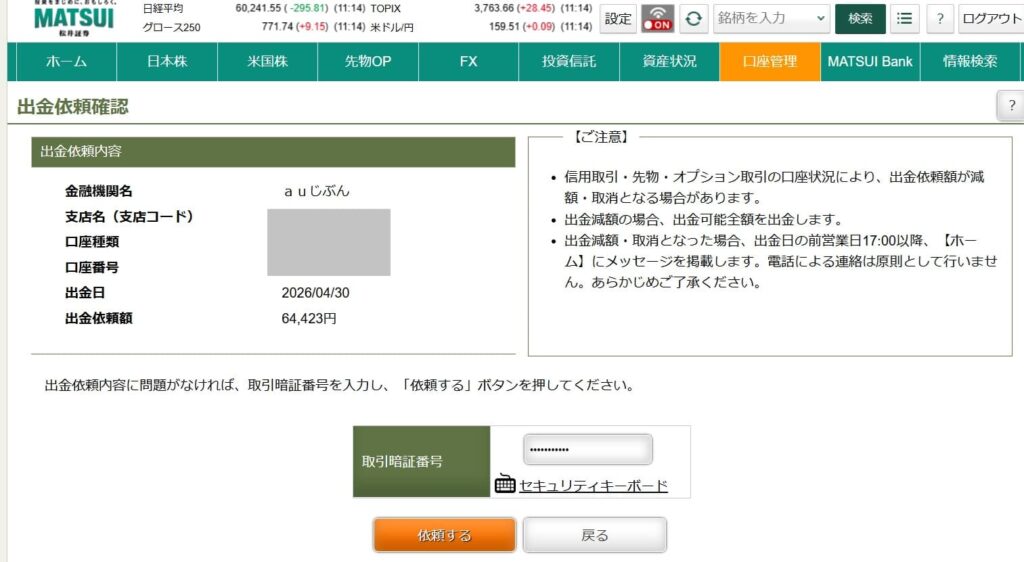Open the ホーム tab
Viewport: 1024px width, 562px height.
click(66, 62)
